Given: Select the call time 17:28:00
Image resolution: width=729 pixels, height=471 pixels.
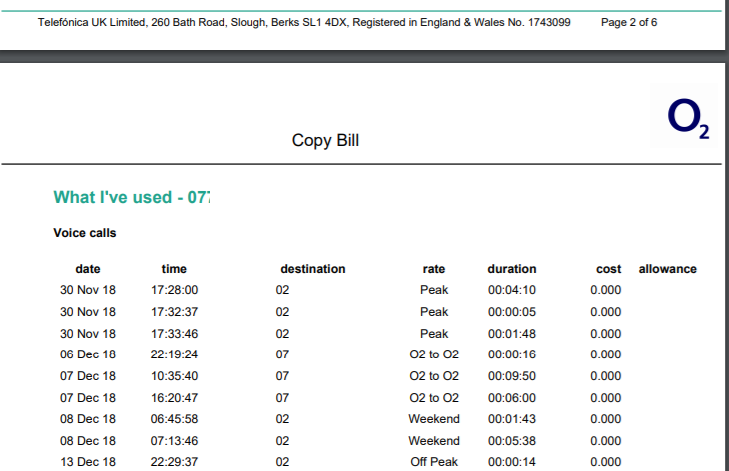Looking at the screenshot, I should [x=174, y=290].
